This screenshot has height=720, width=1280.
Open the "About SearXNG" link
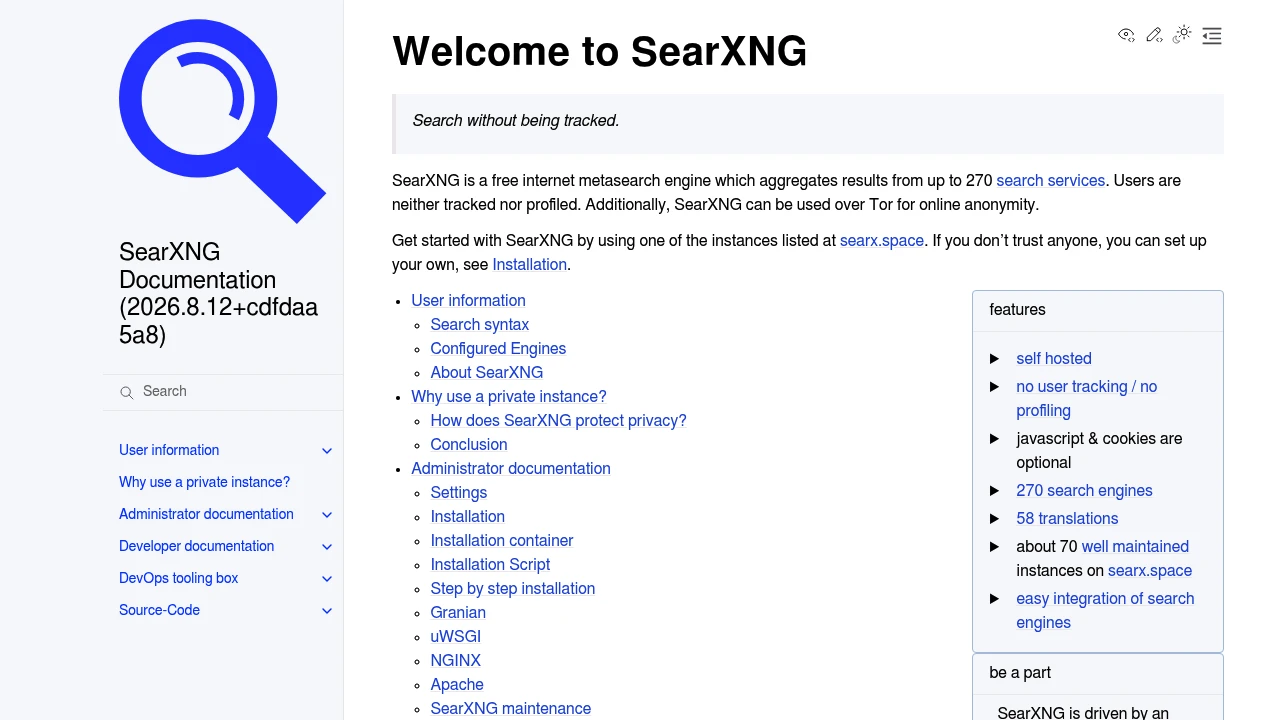point(486,373)
